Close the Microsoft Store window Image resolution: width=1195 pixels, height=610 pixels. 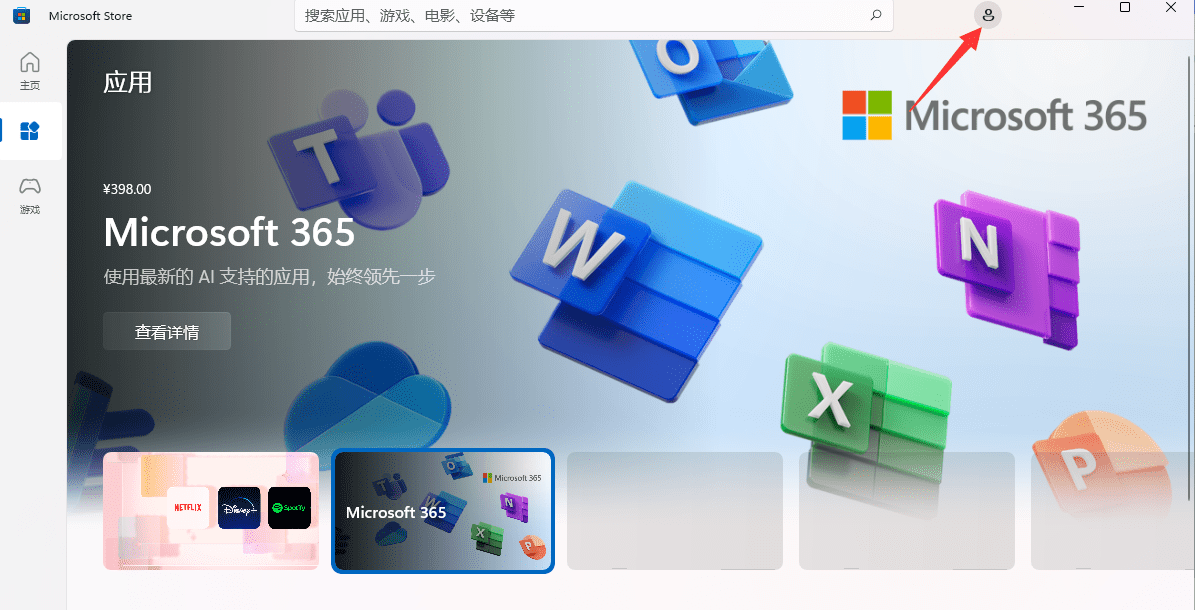[x=1171, y=7]
